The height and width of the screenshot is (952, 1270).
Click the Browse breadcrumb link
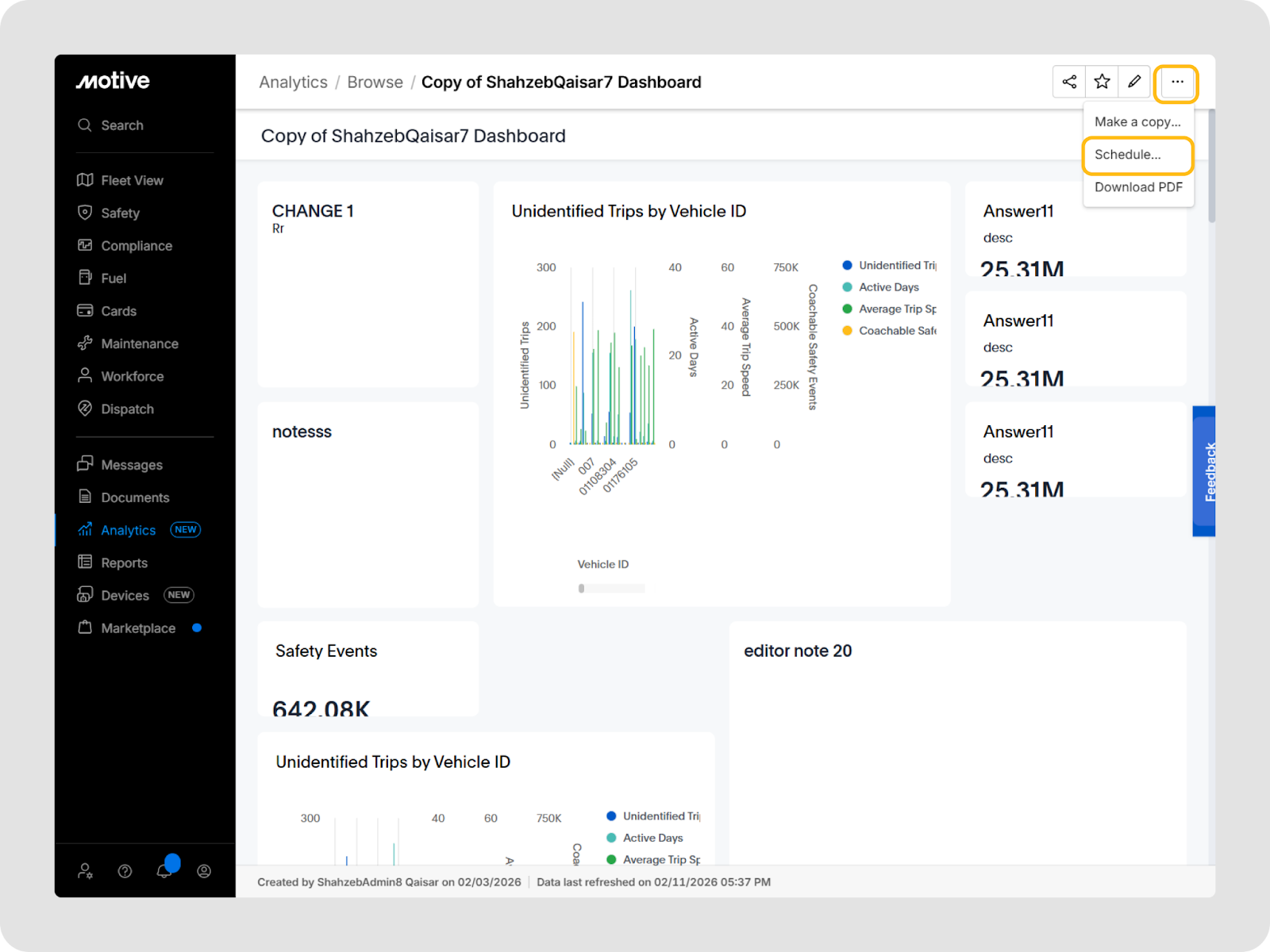[375, 83]
